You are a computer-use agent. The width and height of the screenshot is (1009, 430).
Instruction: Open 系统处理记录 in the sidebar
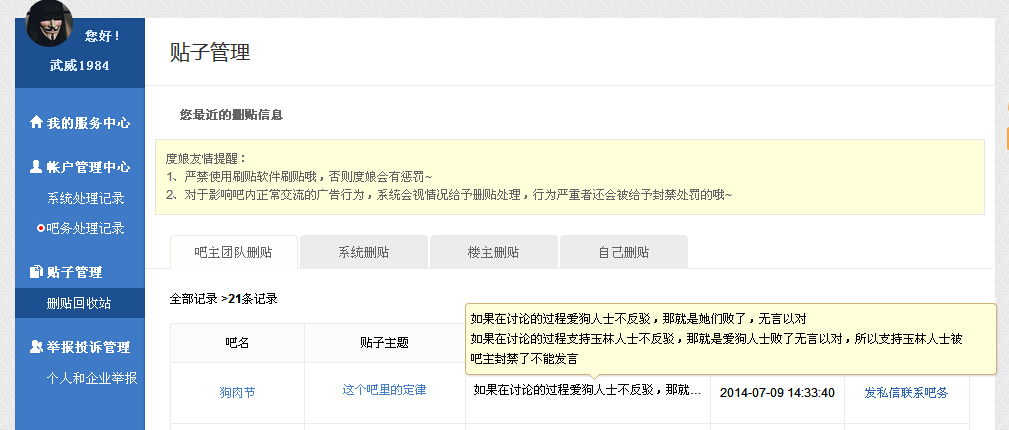coord(86,198)
